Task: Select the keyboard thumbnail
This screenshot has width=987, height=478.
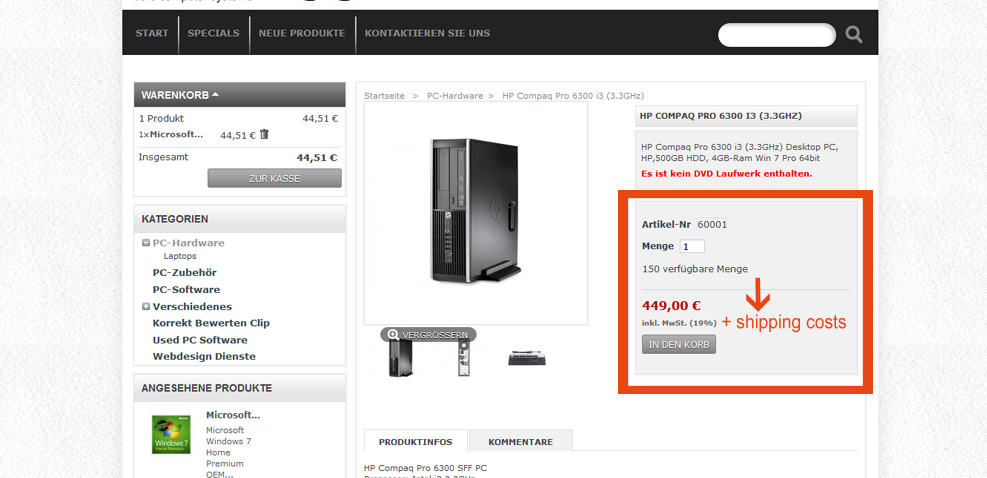Action: (x=527, y=358)
